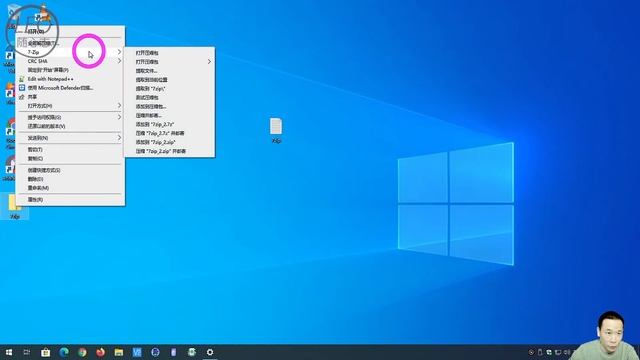Click the Notepad++ icon in context menu
640x360 pixels.
[22, 79]
